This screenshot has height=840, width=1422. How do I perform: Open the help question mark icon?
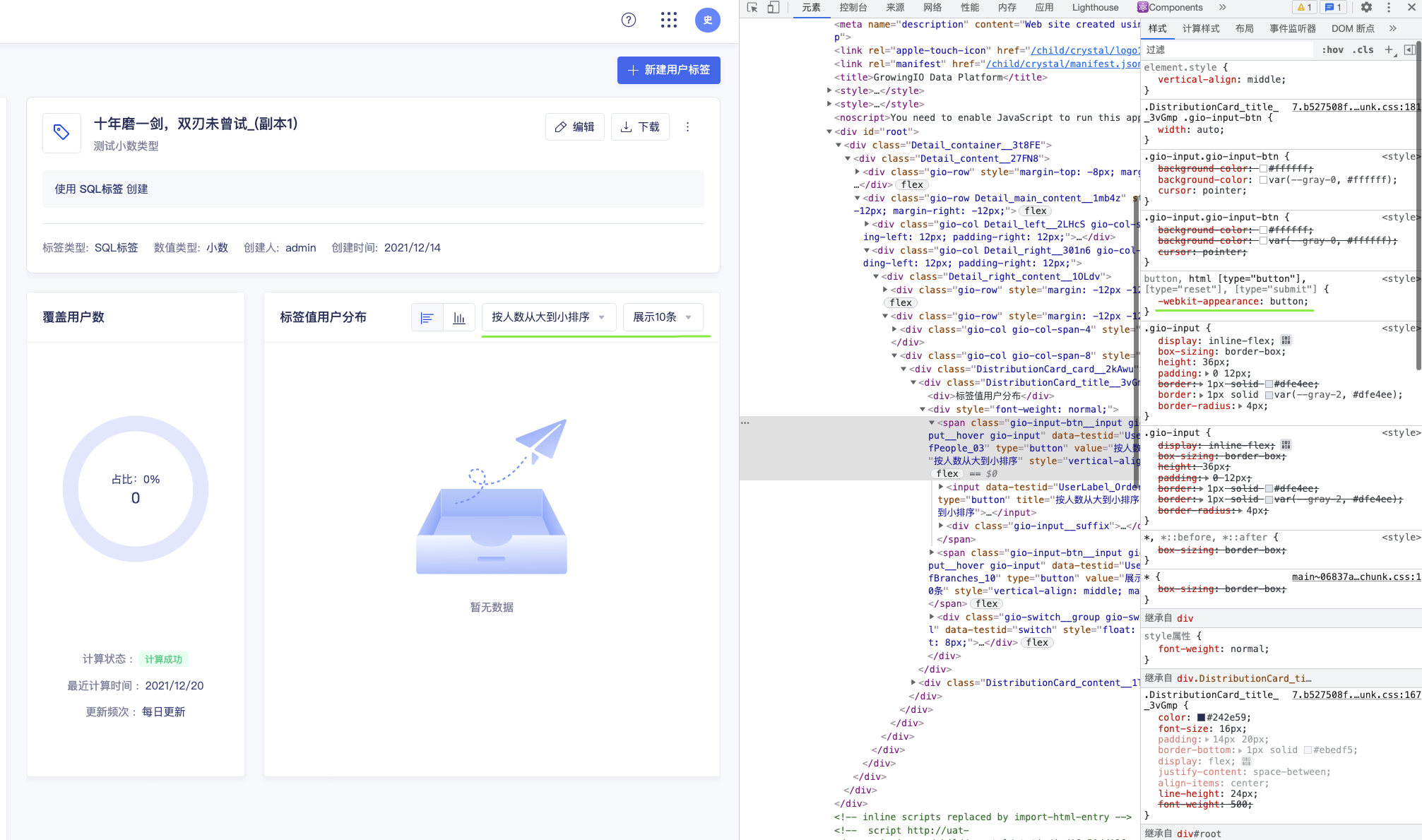coord(627,20)
